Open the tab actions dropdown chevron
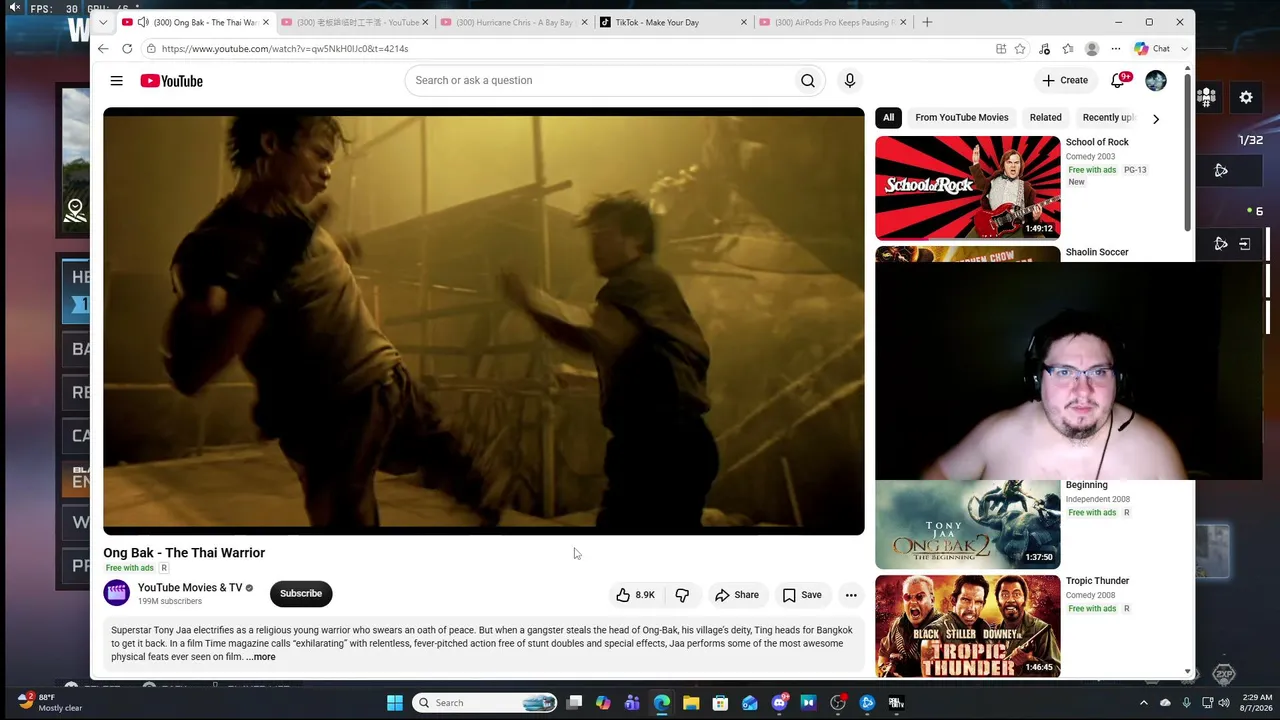 103,22
